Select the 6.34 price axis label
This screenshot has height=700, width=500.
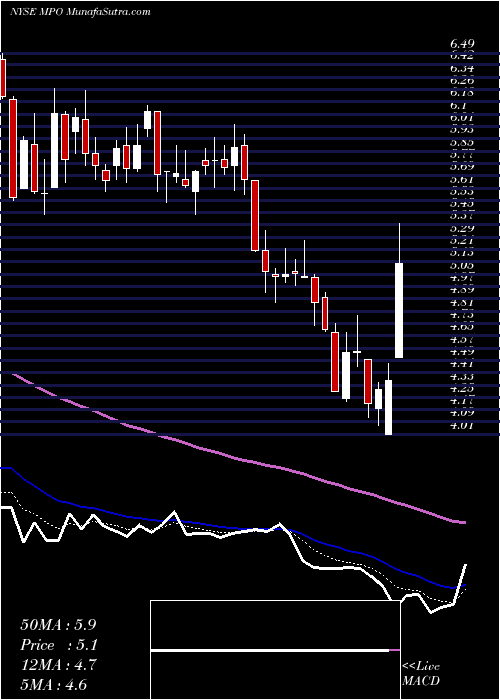(462, 69)
